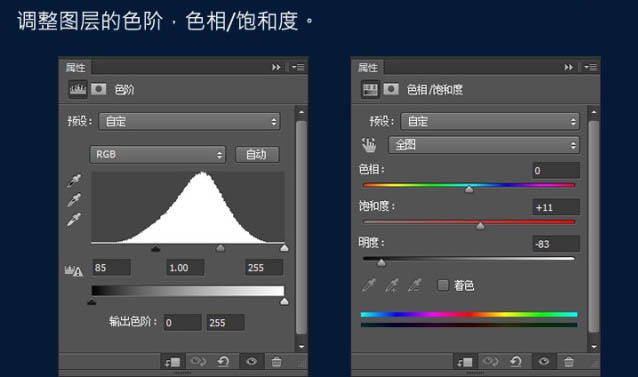This screenshot has height=377, width=638.
Task: Reset Levels adjustment to defaults
Action: point(223,361)
